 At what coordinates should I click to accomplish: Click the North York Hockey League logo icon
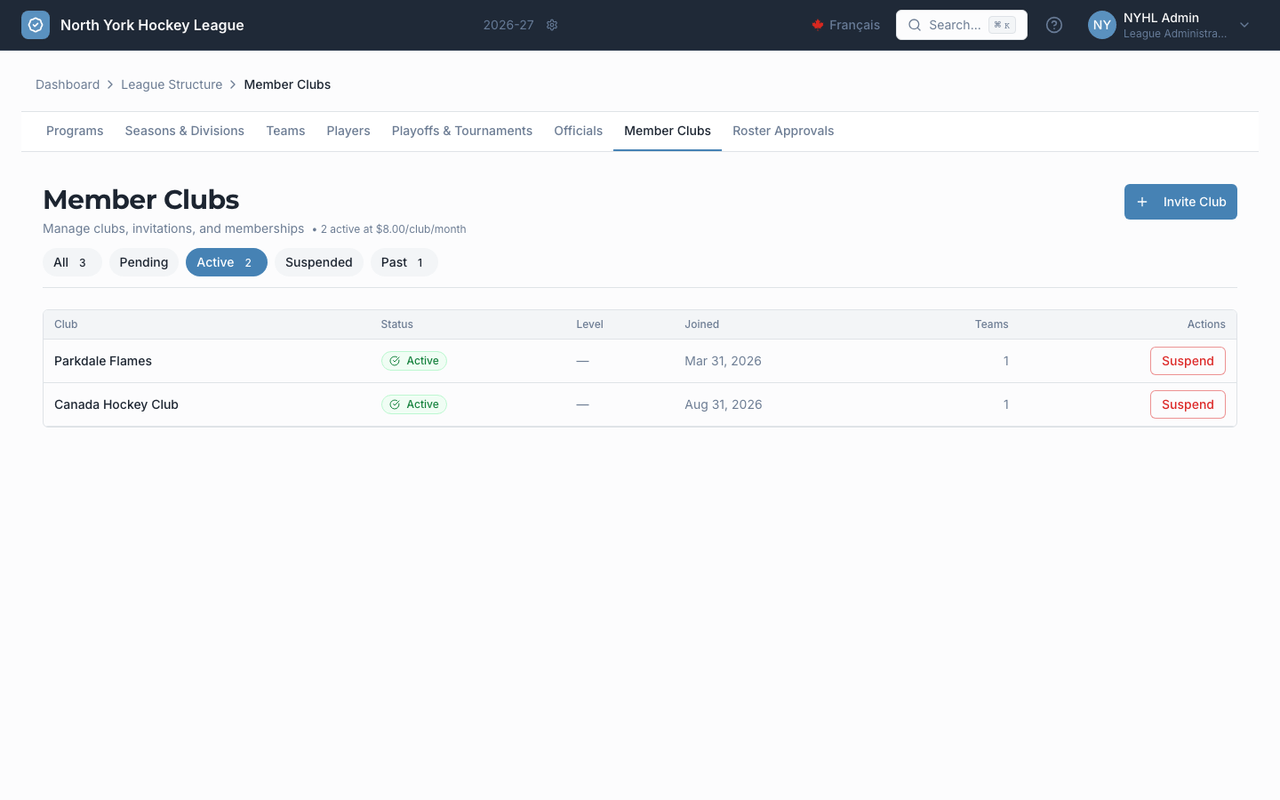35,25
